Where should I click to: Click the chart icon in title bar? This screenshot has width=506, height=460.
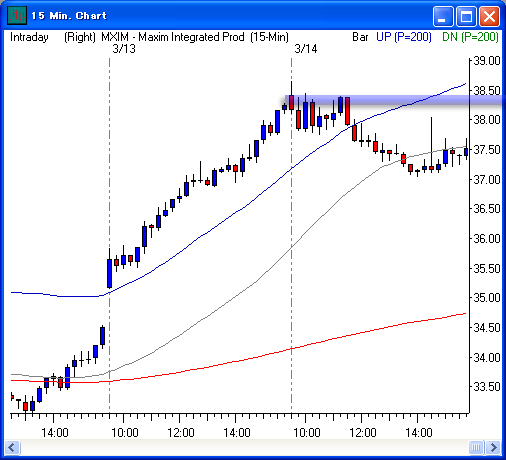click(x=17, y=16)
